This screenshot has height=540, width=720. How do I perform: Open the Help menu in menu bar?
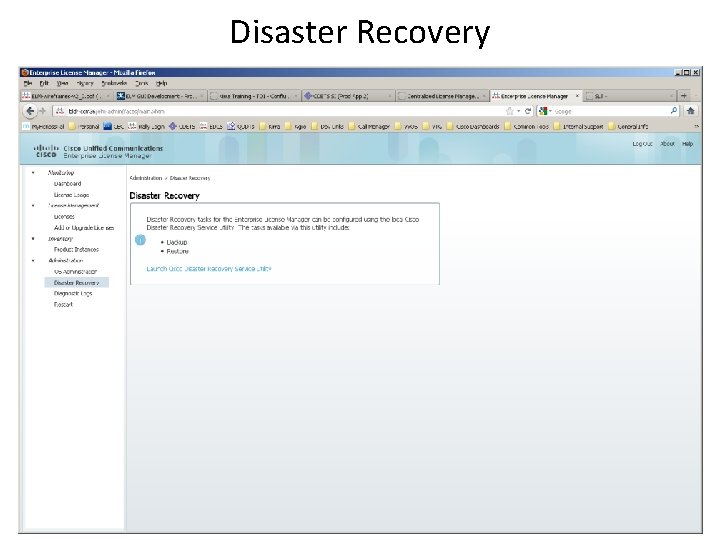[162, 83]
